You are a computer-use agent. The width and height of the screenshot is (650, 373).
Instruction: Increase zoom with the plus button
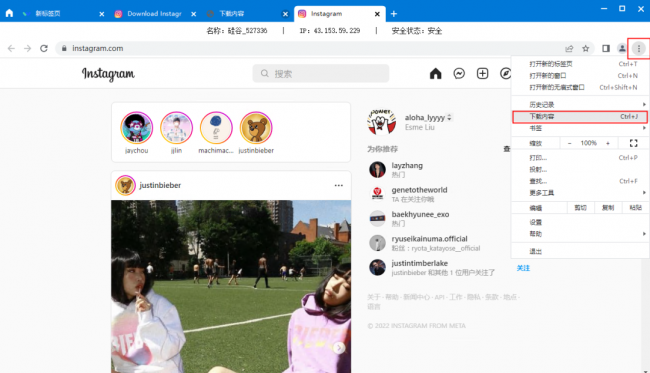click(x=608, y=143)
